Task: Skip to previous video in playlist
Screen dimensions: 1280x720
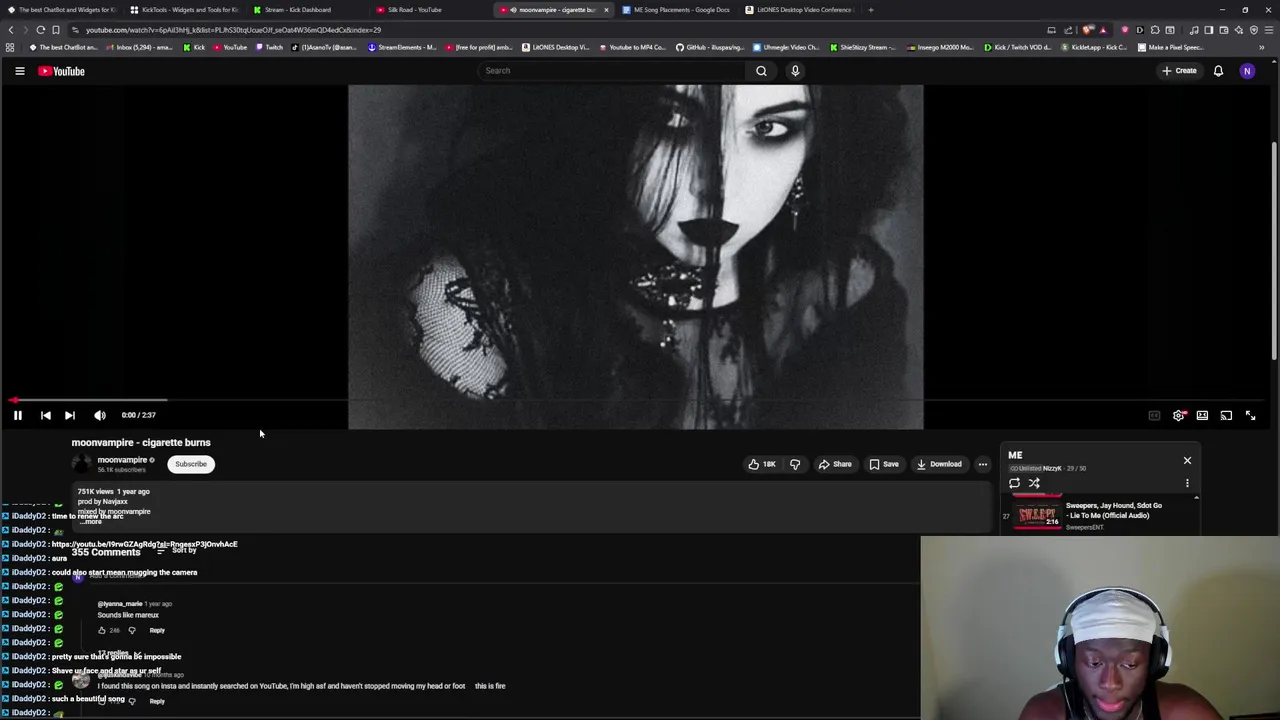Action: 45,415
